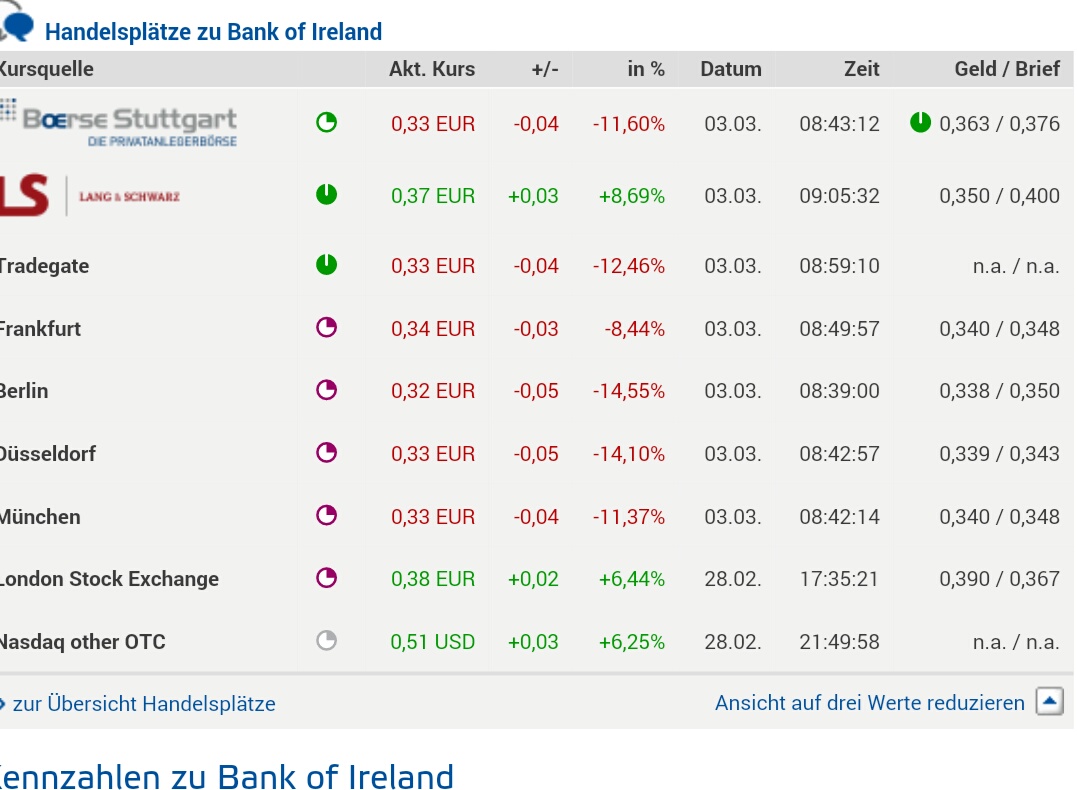This screenshot has height=790, width=1077.
Task: Click Tradegate's green realtime status icon
Action: tap(326, 265)
